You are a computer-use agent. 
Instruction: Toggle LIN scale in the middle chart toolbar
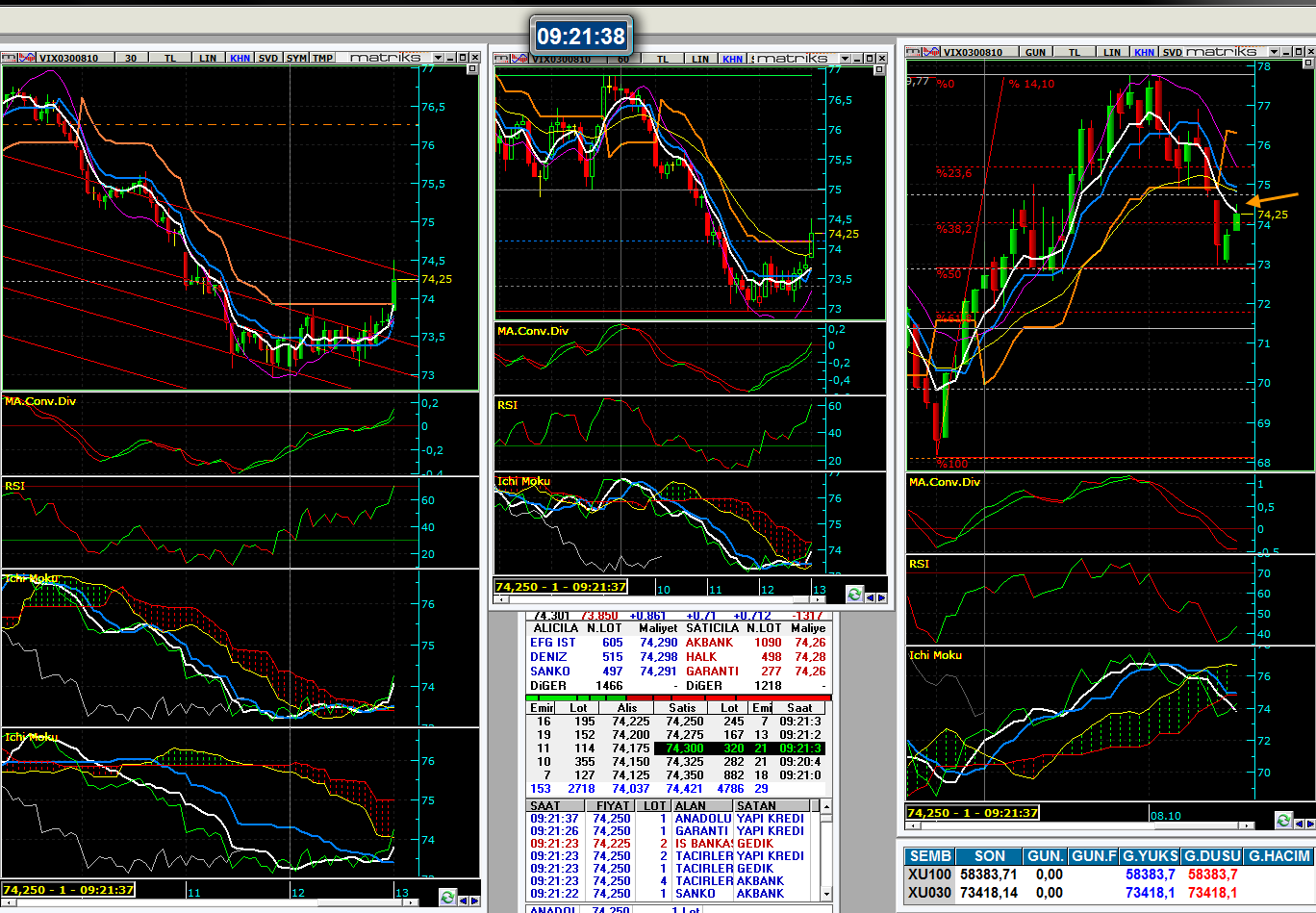(x=700, y=59)
